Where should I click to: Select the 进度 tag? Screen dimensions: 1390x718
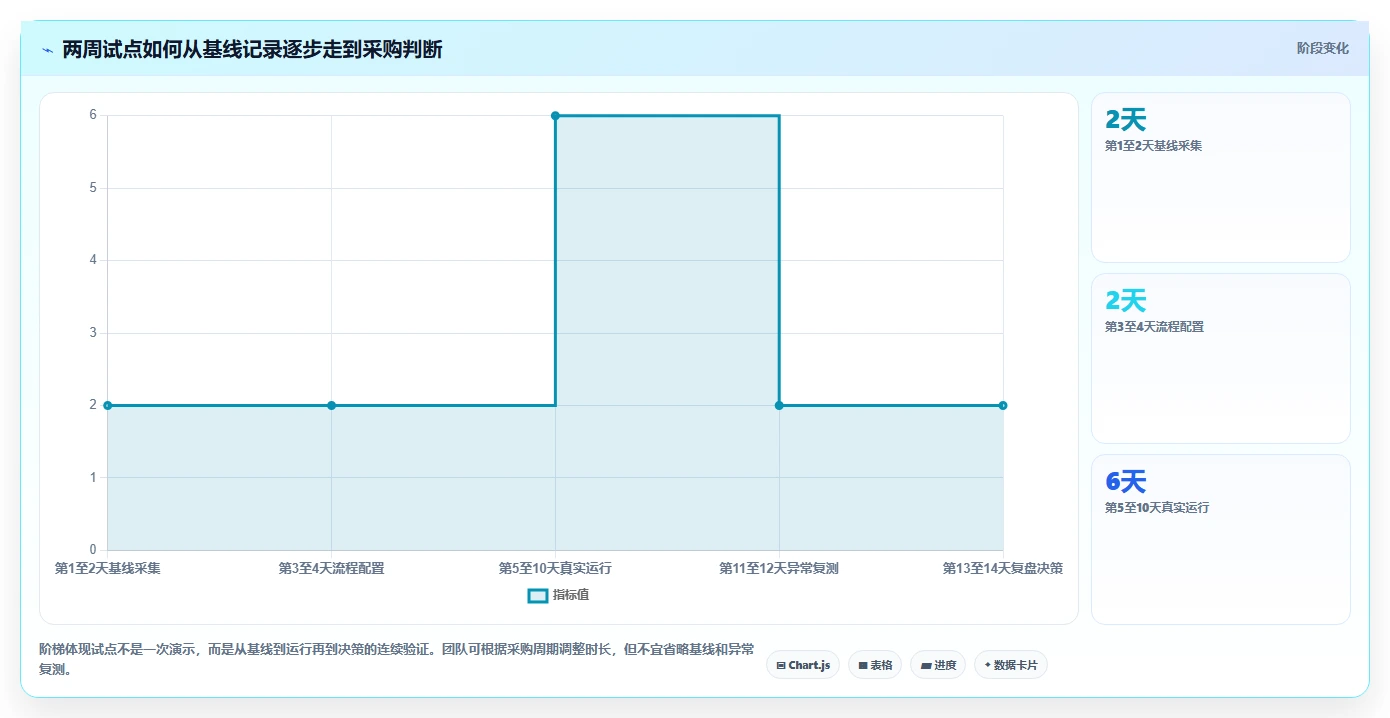pyautogui.click(x=938, y=665)
